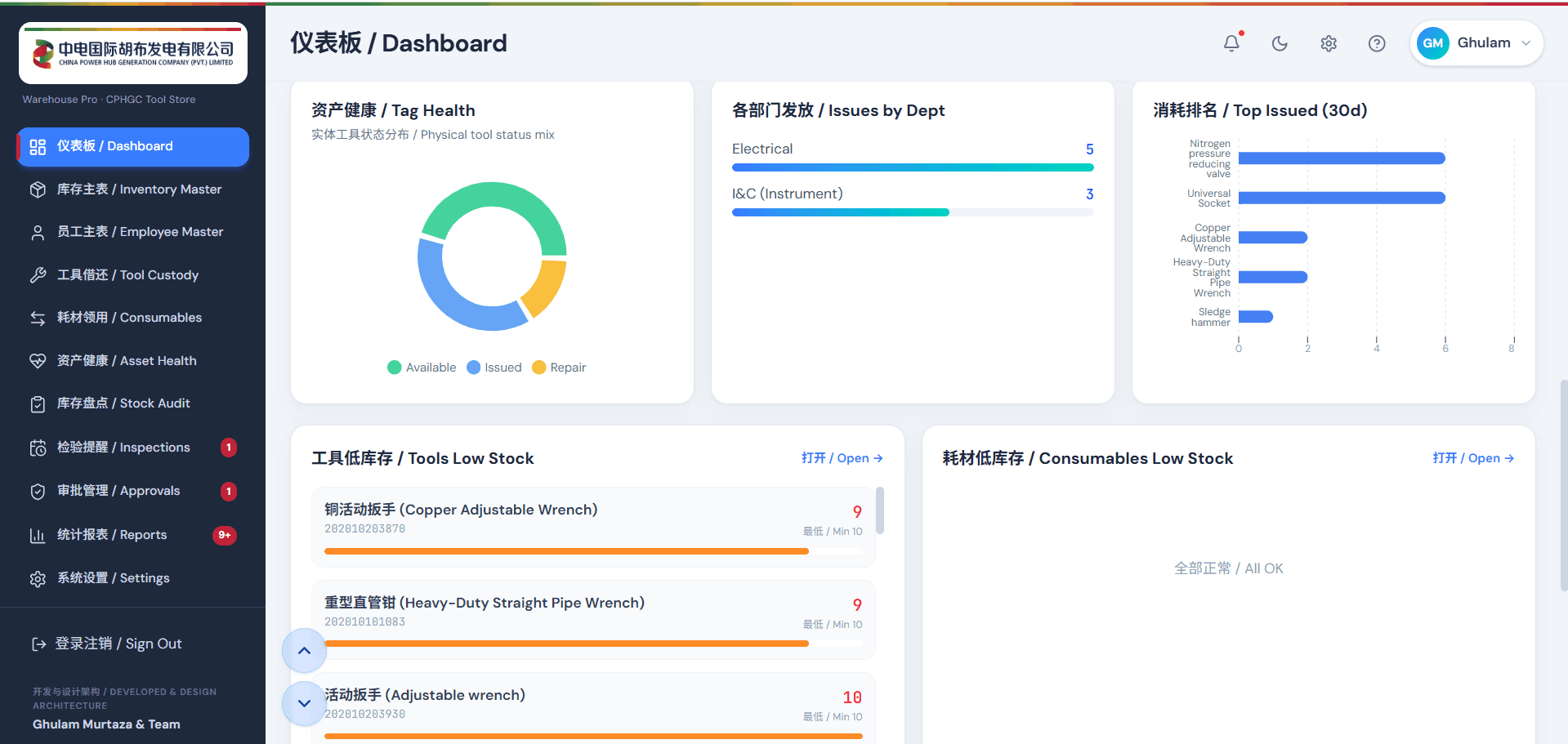Click the Inventory Master box icon
The width and height of the screenshot is (1568, 744).
point(38,189)
